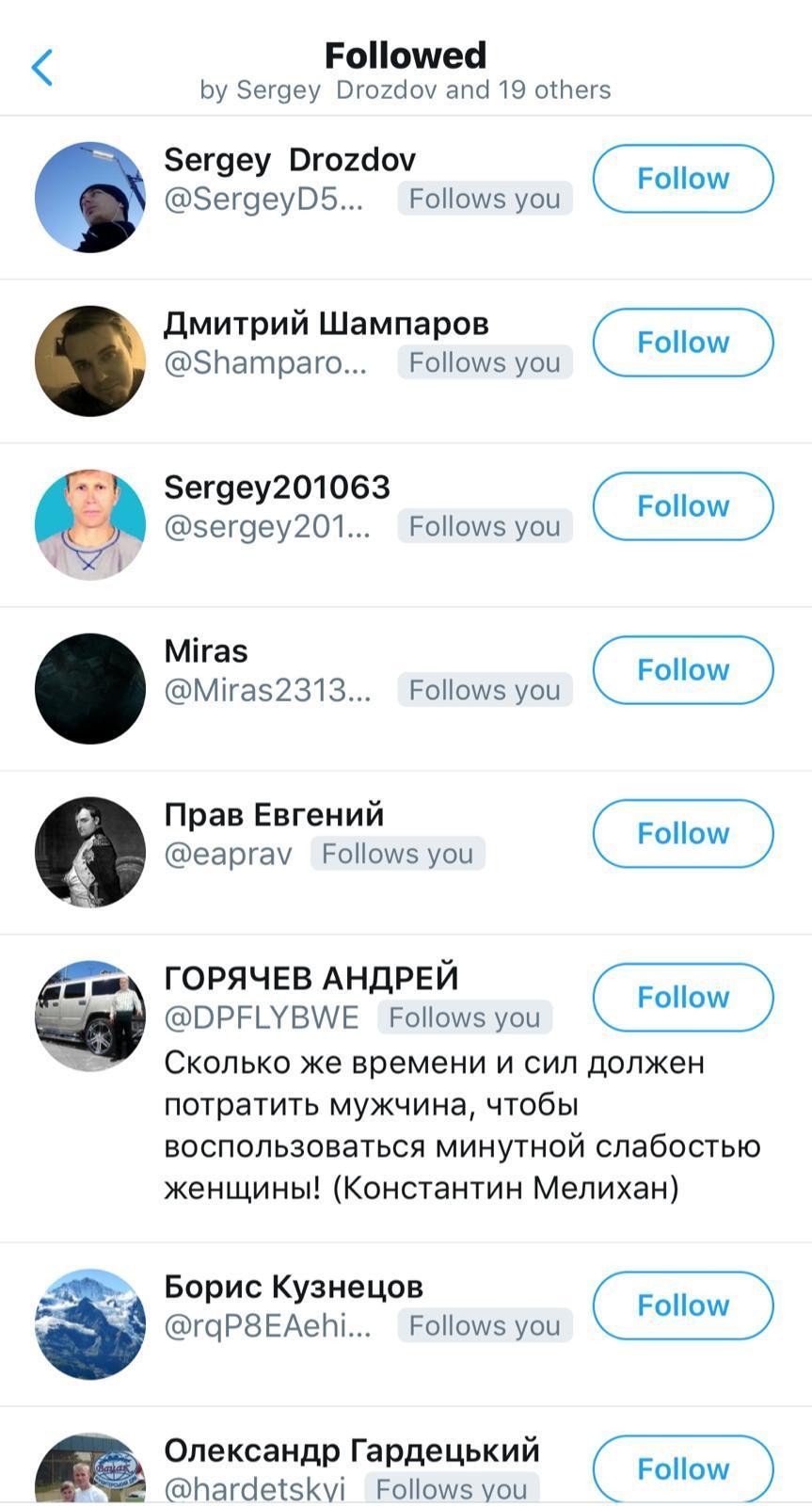This screenshot has width=812, height=1506.
Task: Open the @eaprav handle
Action: [228, 854]
